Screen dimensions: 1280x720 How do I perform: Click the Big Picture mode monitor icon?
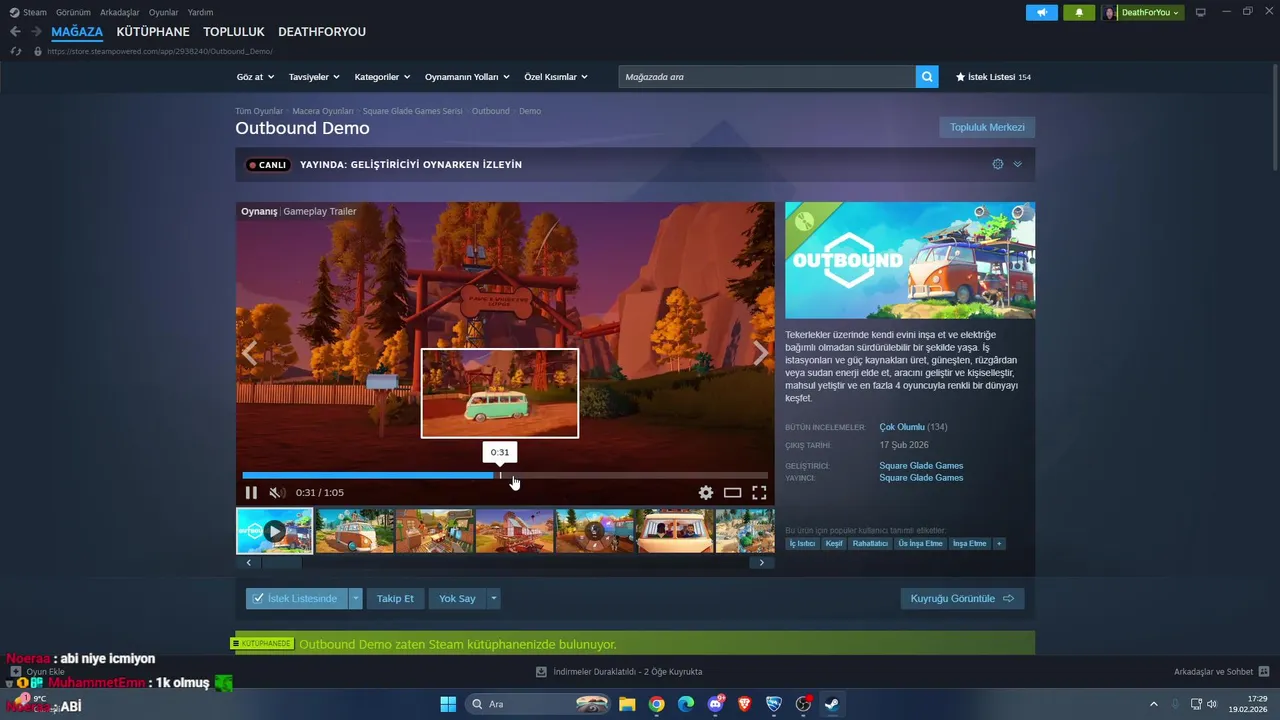(x=1201, y=12)
